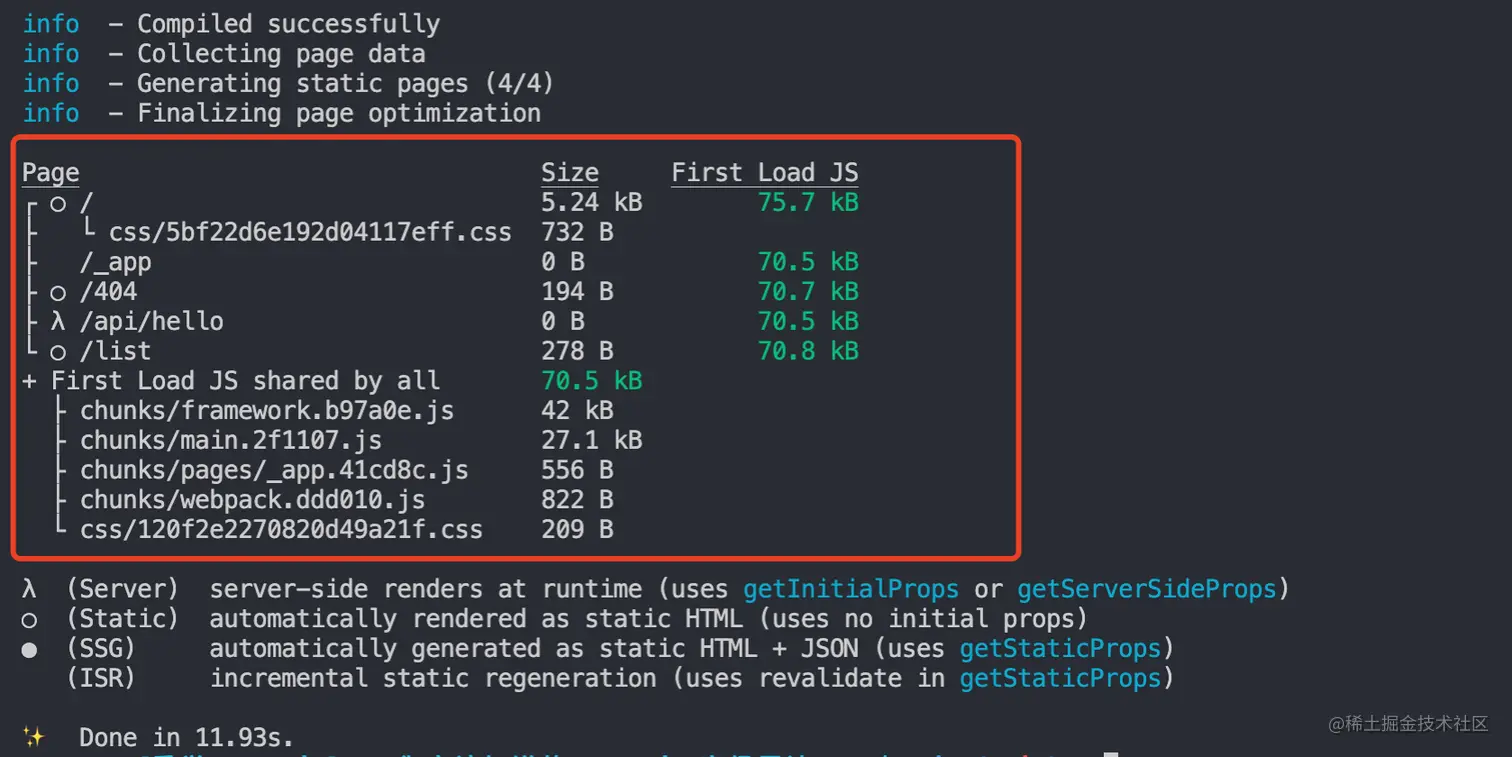Click the filled circle SSG legend symbol
Viewport: 1512px width, 757px height.
point(30,650)
